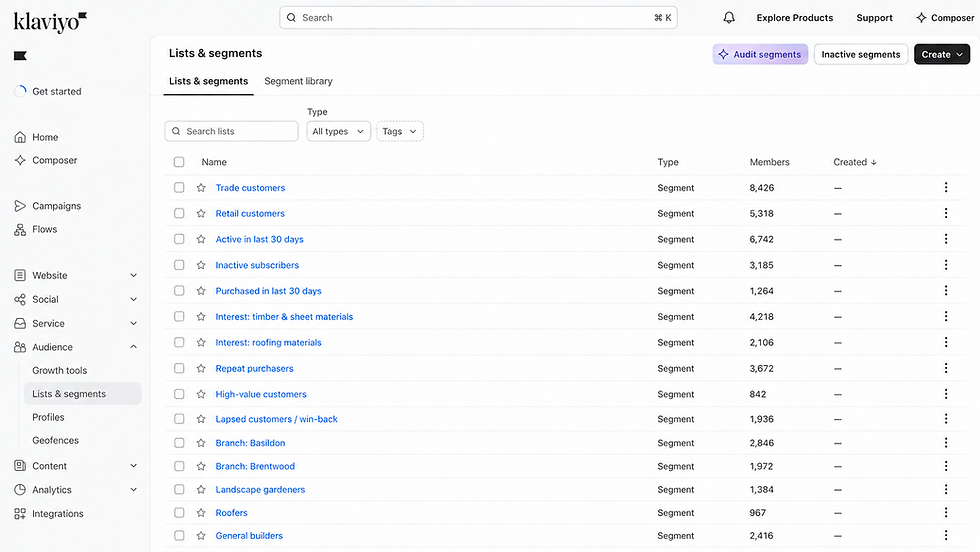Open the more options menu for Retail customers
Viewport: 980px width, 552px height.
coord(946,213)
